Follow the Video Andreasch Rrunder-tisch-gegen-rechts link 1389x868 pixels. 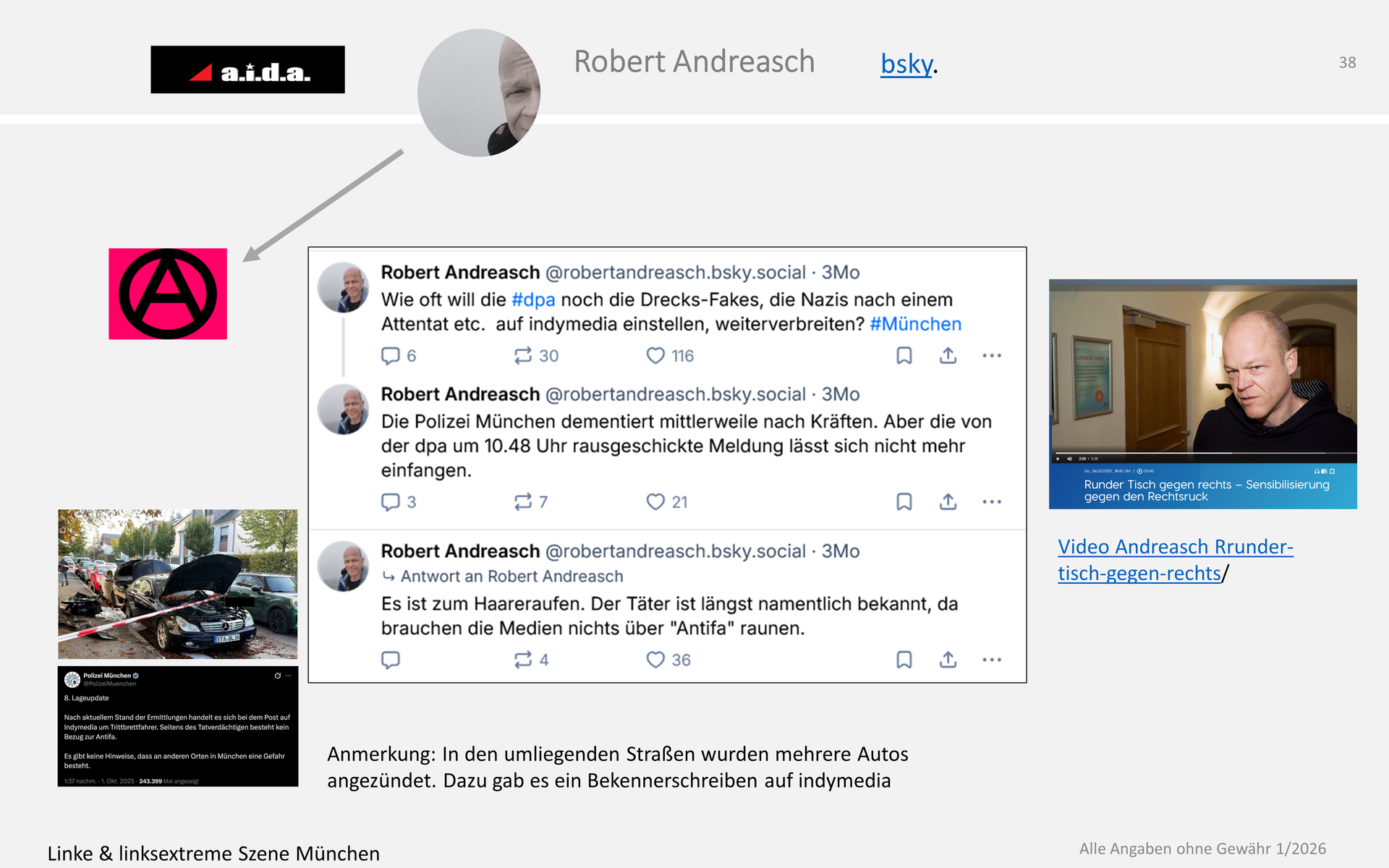[x=1174, y=560]
